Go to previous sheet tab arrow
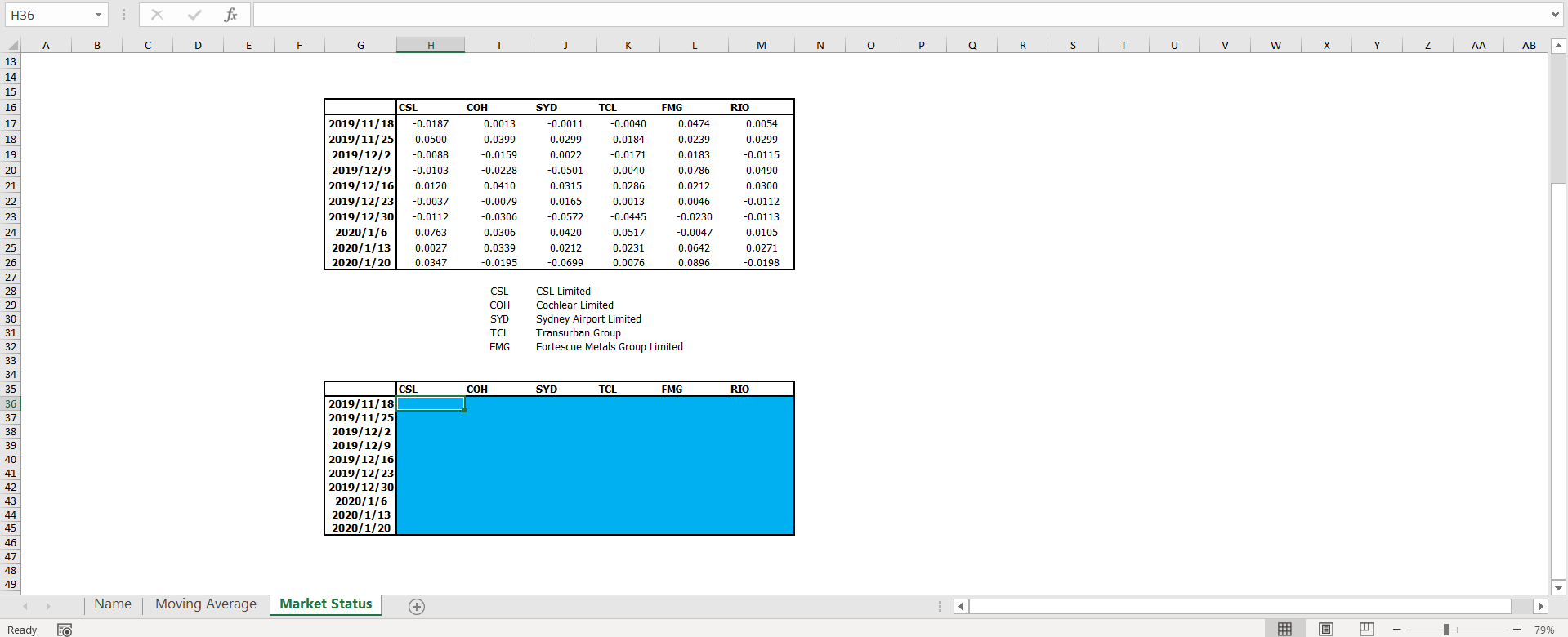This screenshot has height=637, width=1568. [x=25, y=606]
